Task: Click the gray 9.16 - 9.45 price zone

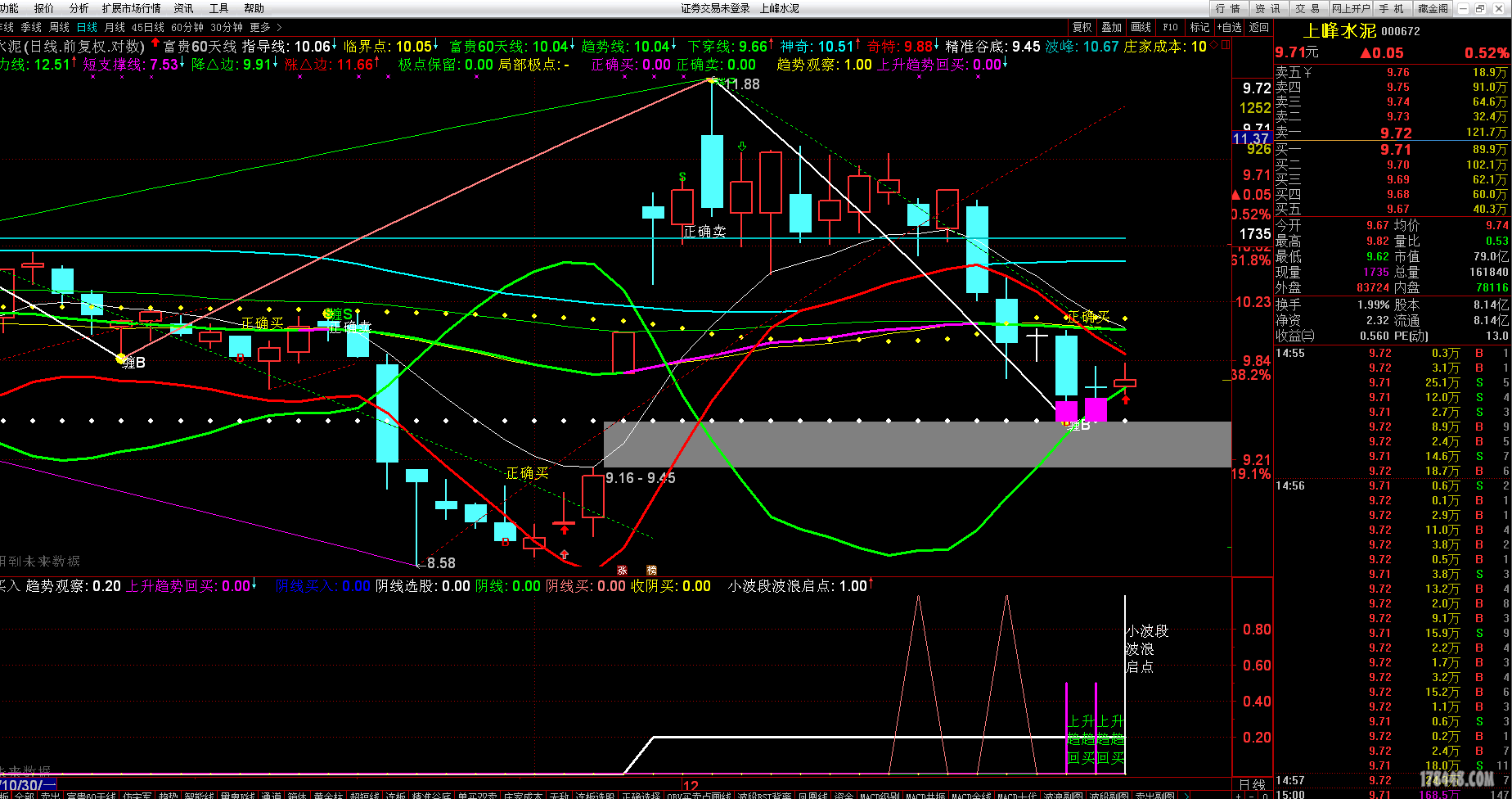Action: point(917,445)
